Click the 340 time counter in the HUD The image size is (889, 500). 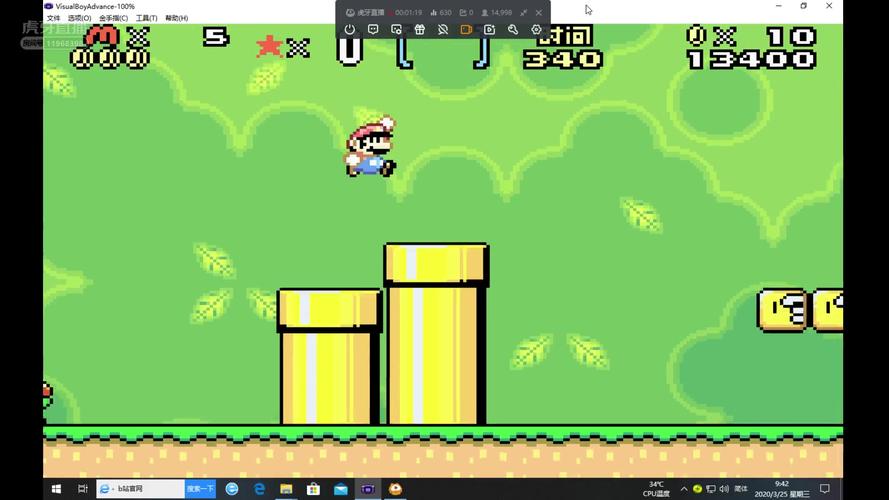pos(562,60)
